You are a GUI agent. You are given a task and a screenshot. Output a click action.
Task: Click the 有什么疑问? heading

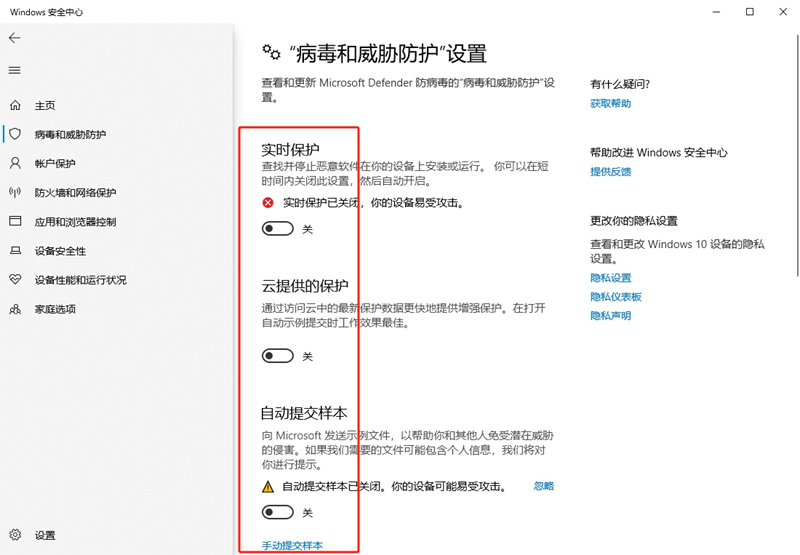pos(620,84)
